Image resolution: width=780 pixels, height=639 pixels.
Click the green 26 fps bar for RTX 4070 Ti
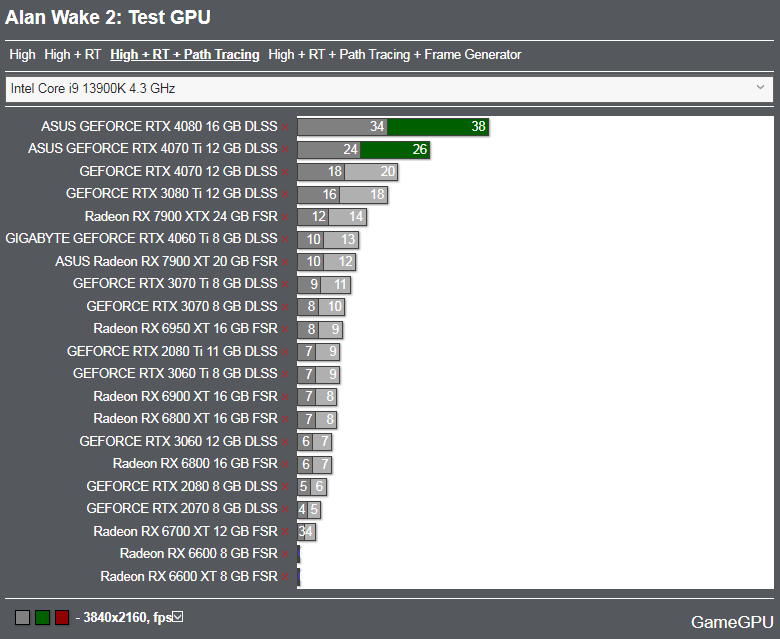(x=395, y=149)
